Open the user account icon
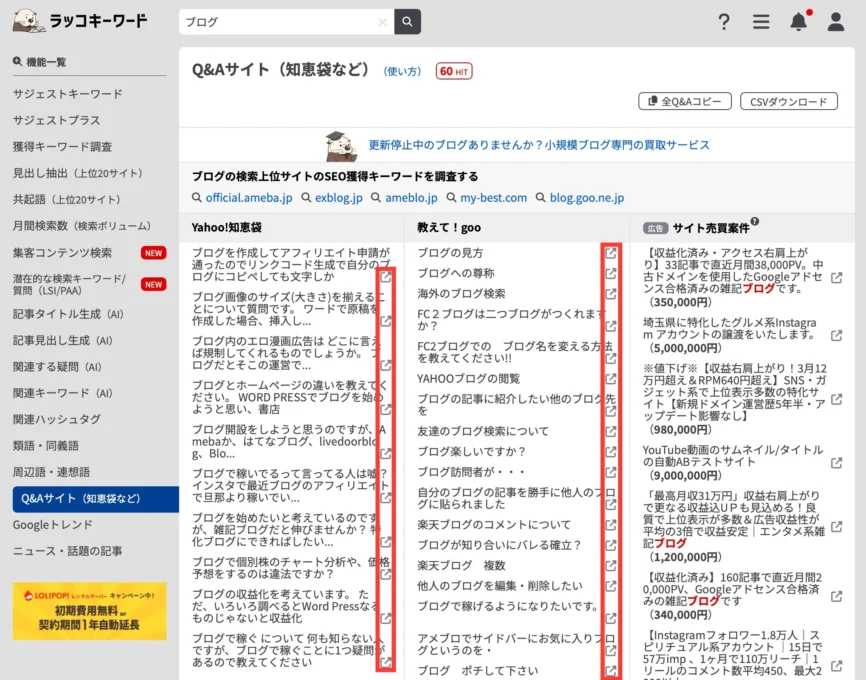866x680 pixels. (836, 22)
